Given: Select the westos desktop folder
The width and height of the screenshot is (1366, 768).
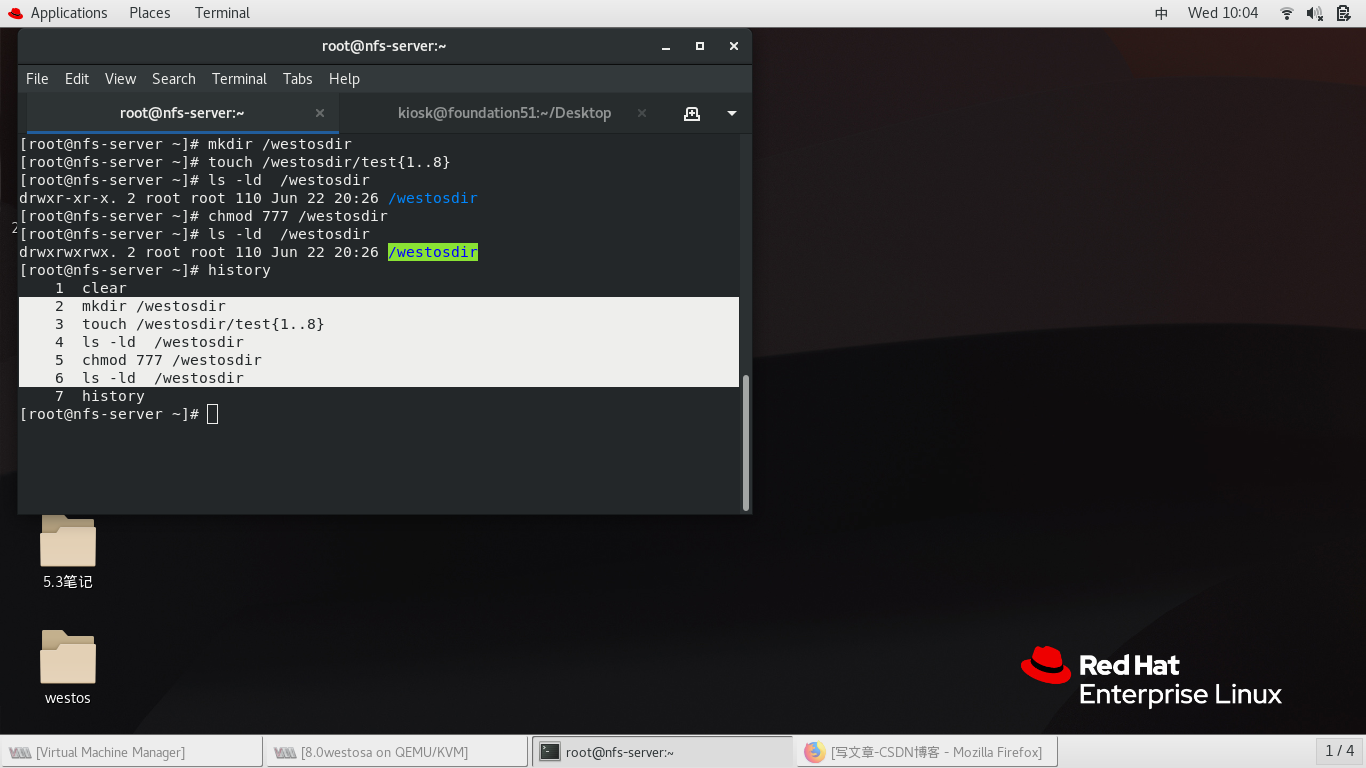Looking at the screenshot, I should [68, 668].
